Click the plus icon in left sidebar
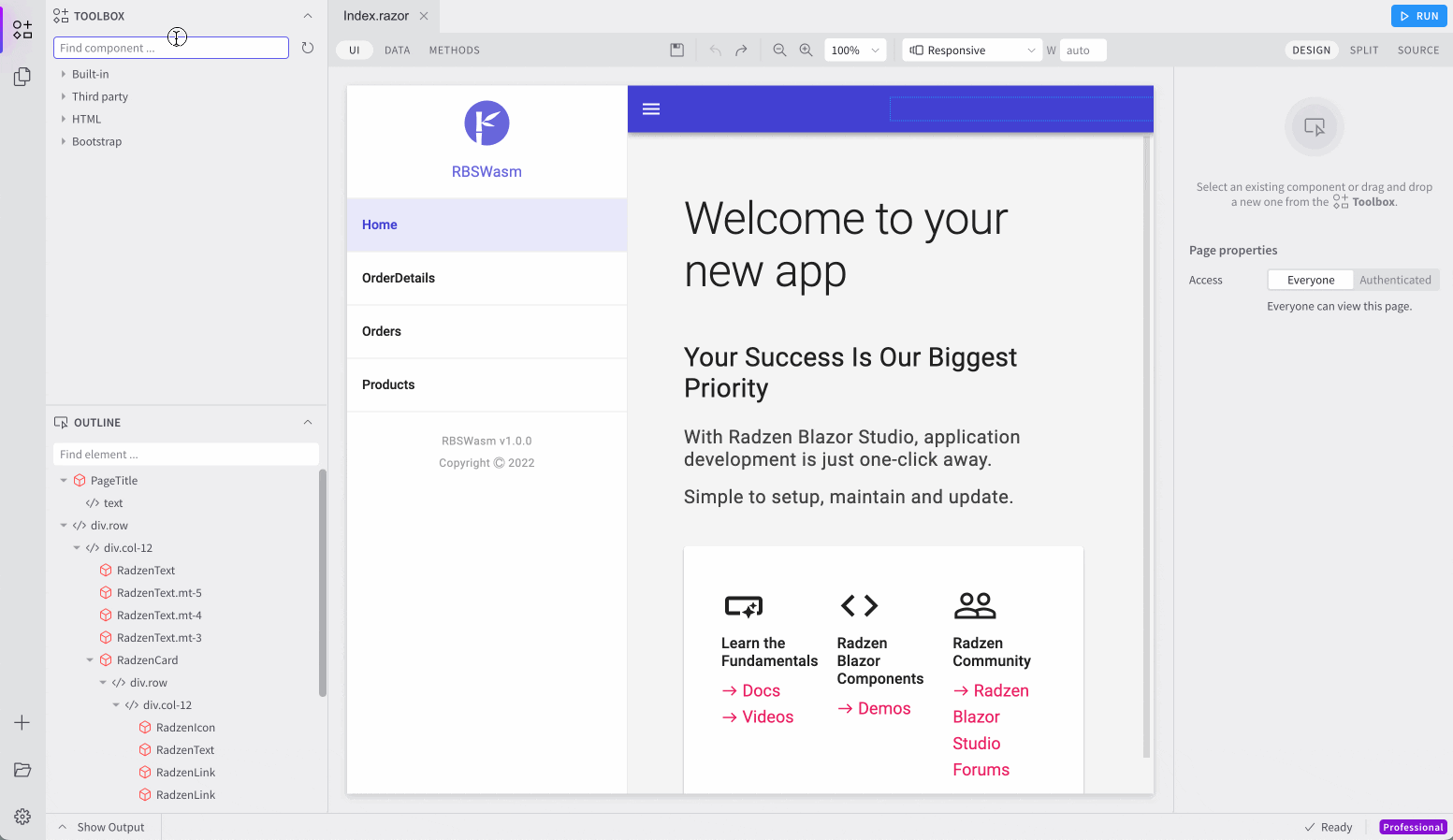This screenshot has height=840, width=1453. pos(22,723)
